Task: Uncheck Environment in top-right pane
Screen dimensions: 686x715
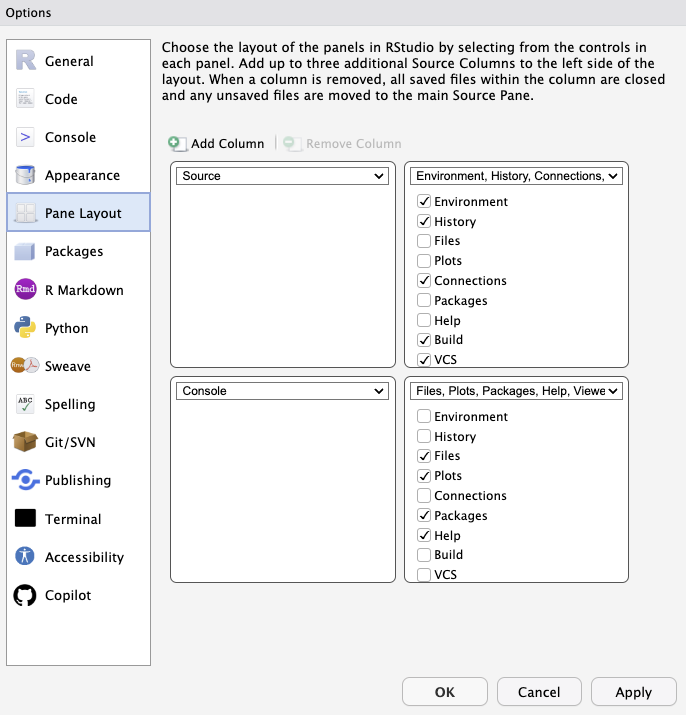Action: [x=424, y=201]
